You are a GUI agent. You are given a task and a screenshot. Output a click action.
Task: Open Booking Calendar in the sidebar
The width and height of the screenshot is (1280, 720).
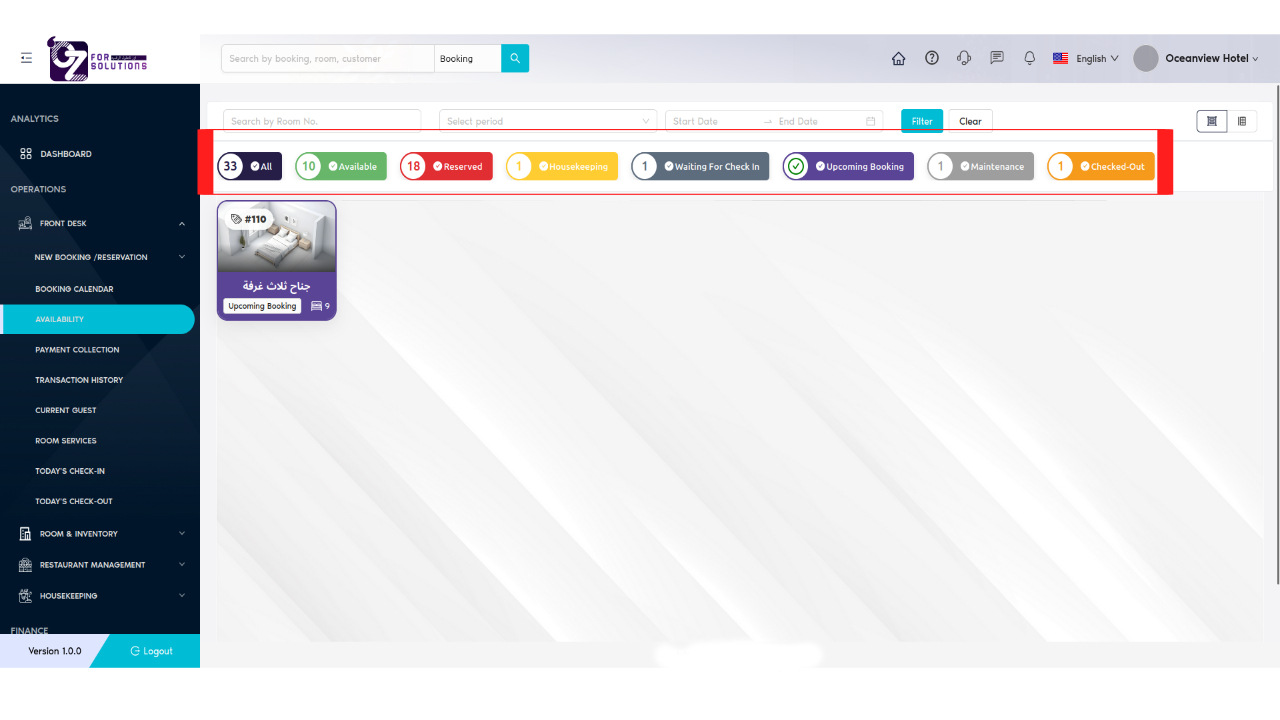click(x=74, y=289)
